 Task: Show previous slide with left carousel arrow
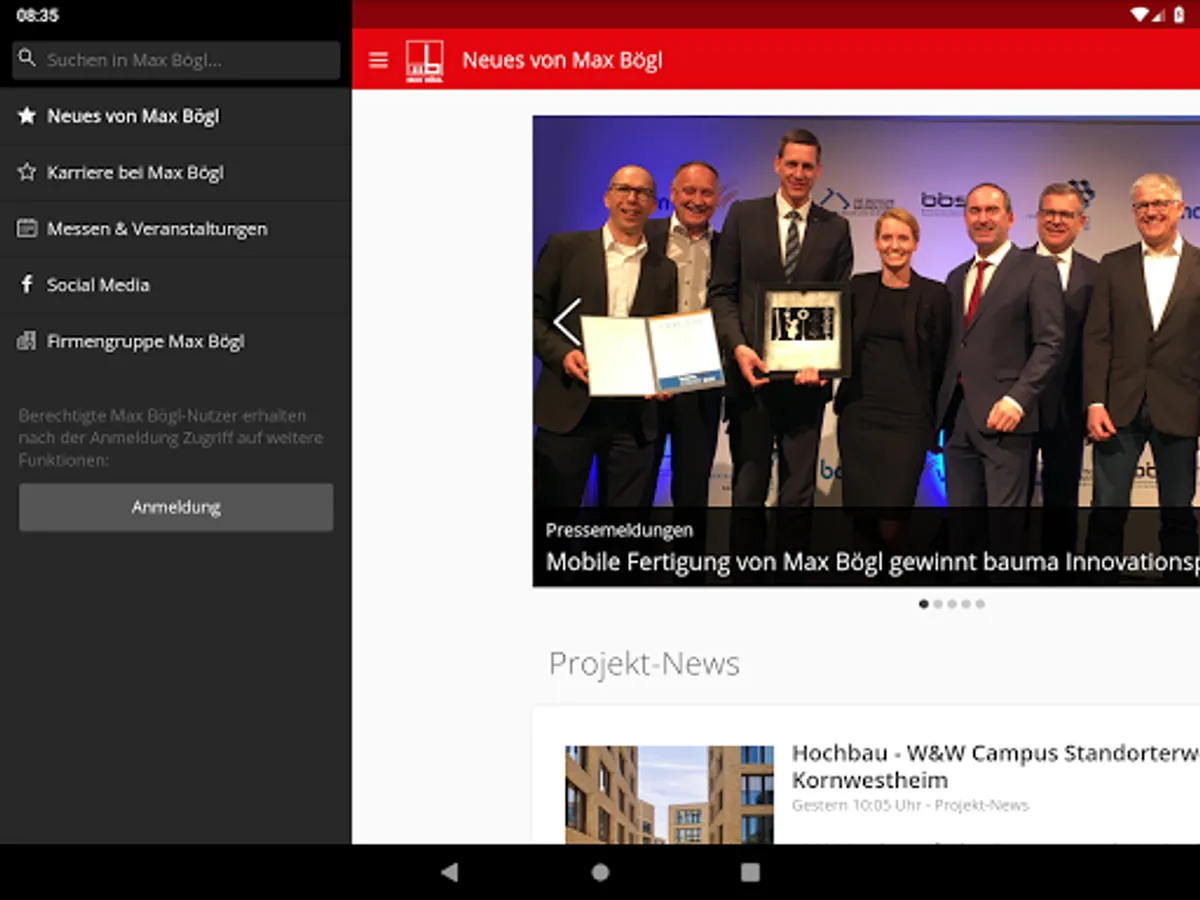[x=567, y=322]
